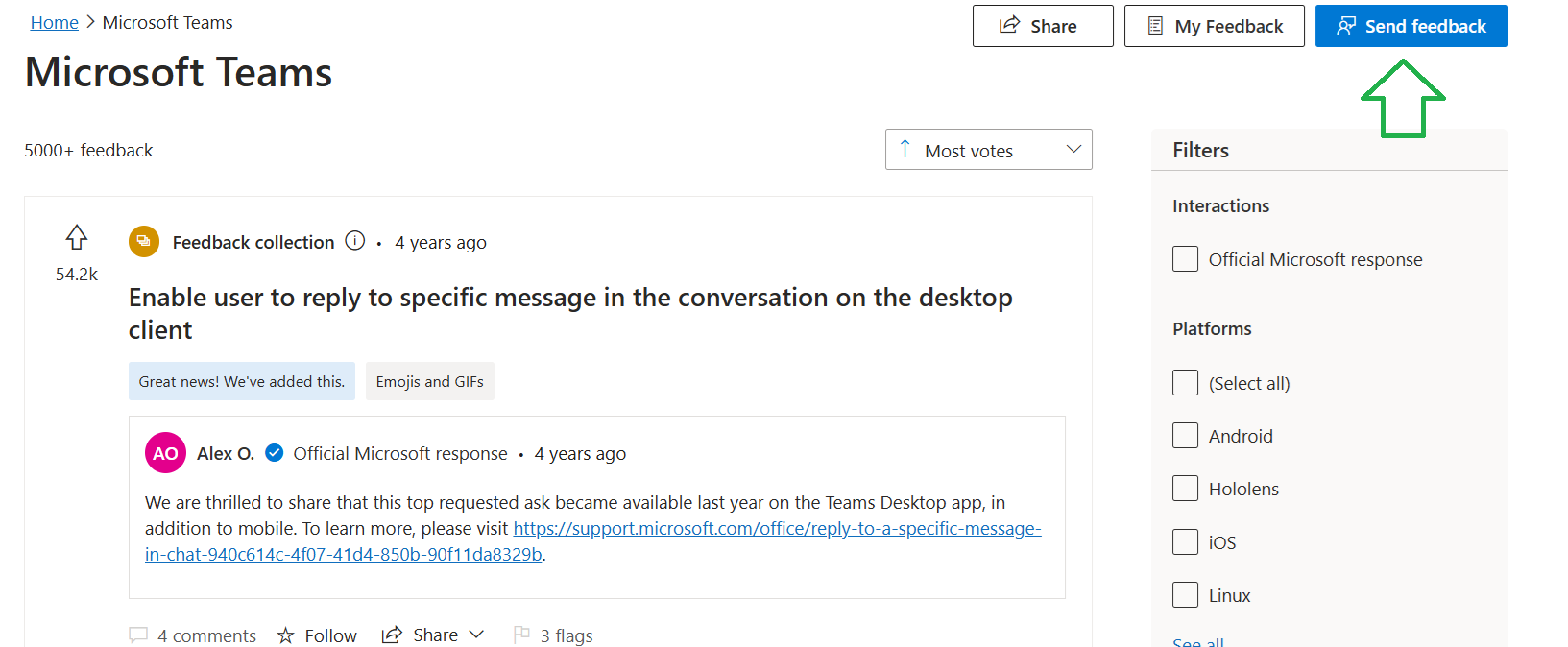Click the verified checkmark beside Alex O.

275,453
